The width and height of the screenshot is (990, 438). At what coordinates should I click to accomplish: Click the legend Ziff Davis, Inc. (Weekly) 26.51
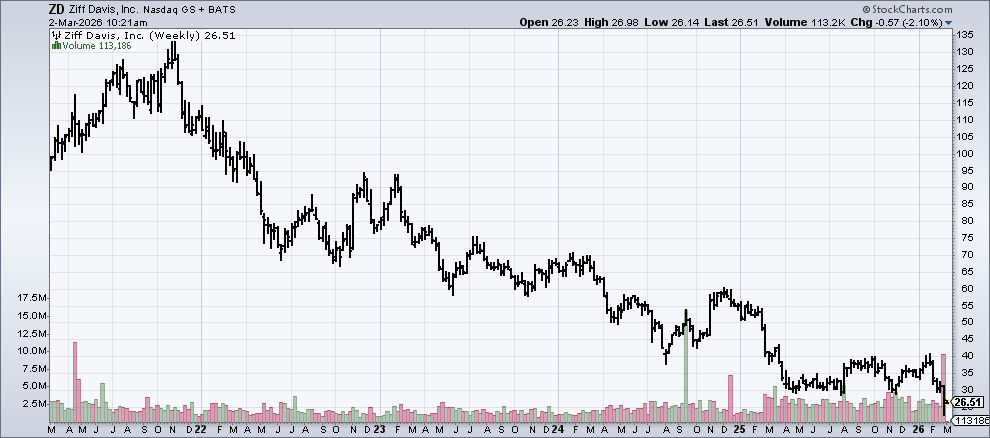click(x=150, y=36)
